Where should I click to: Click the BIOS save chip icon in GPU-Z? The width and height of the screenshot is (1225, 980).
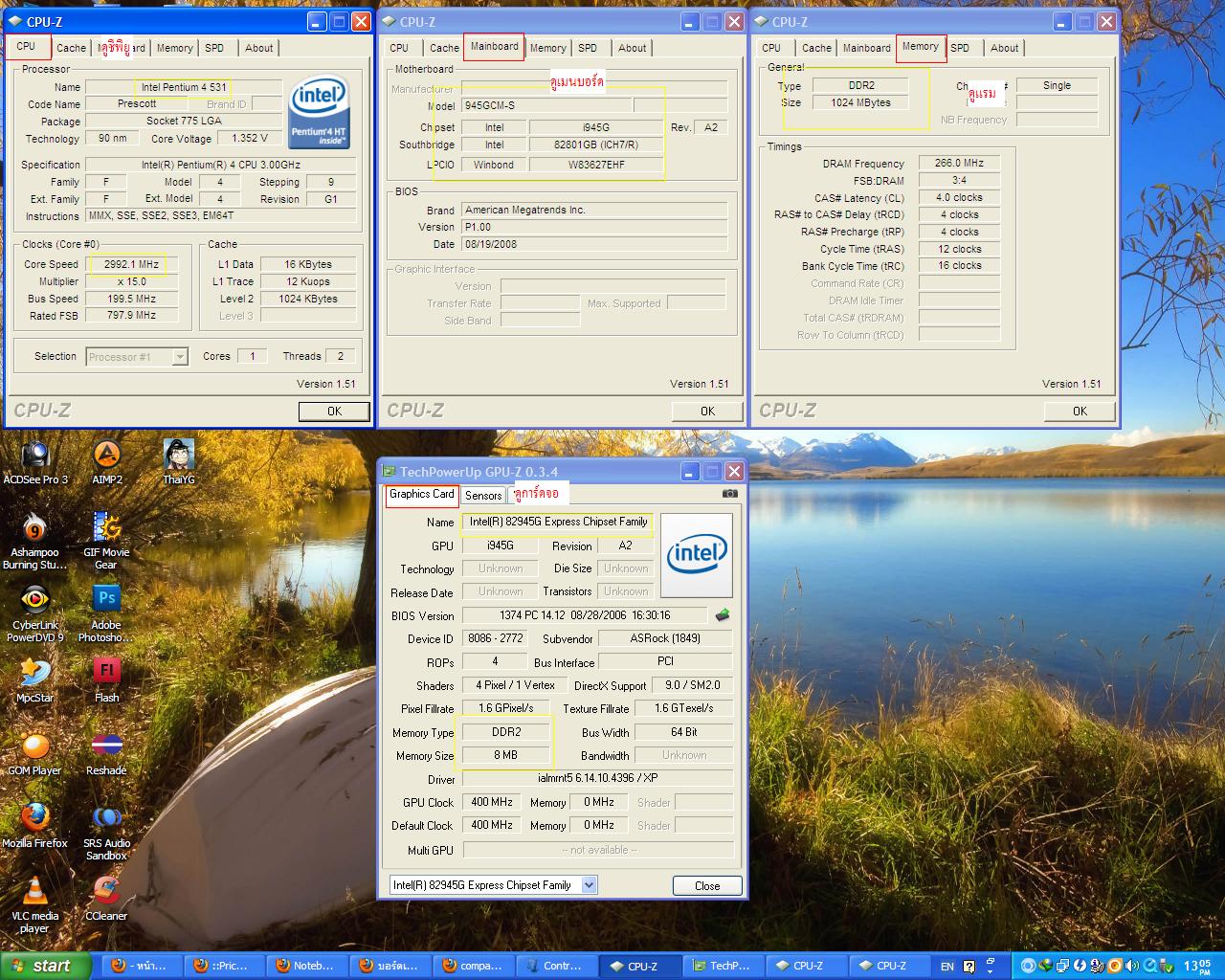pyautogui.click(x=723, y=614)
